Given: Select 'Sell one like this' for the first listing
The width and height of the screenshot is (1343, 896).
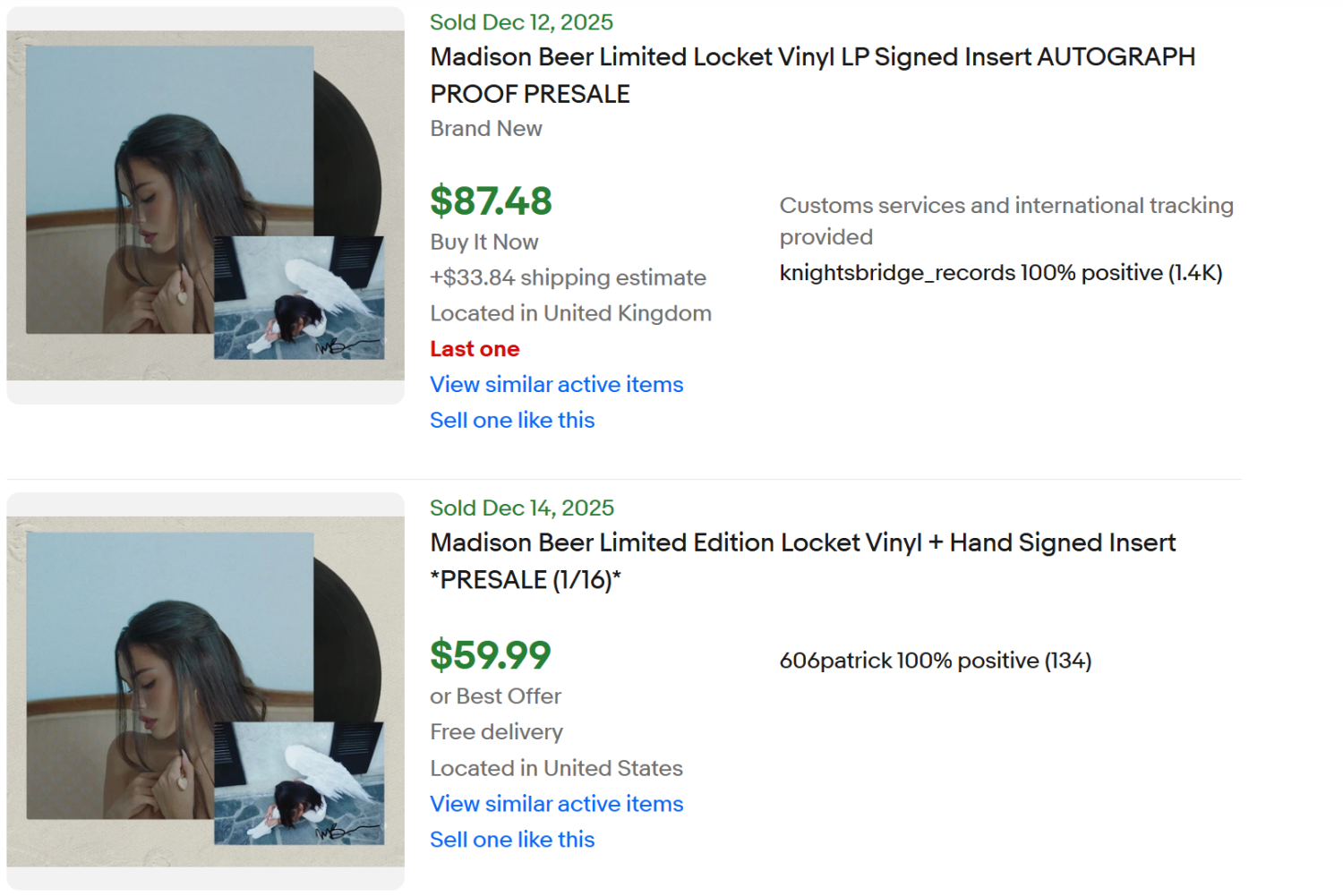Looking at the screenshot, I should [x=511, y=420].
